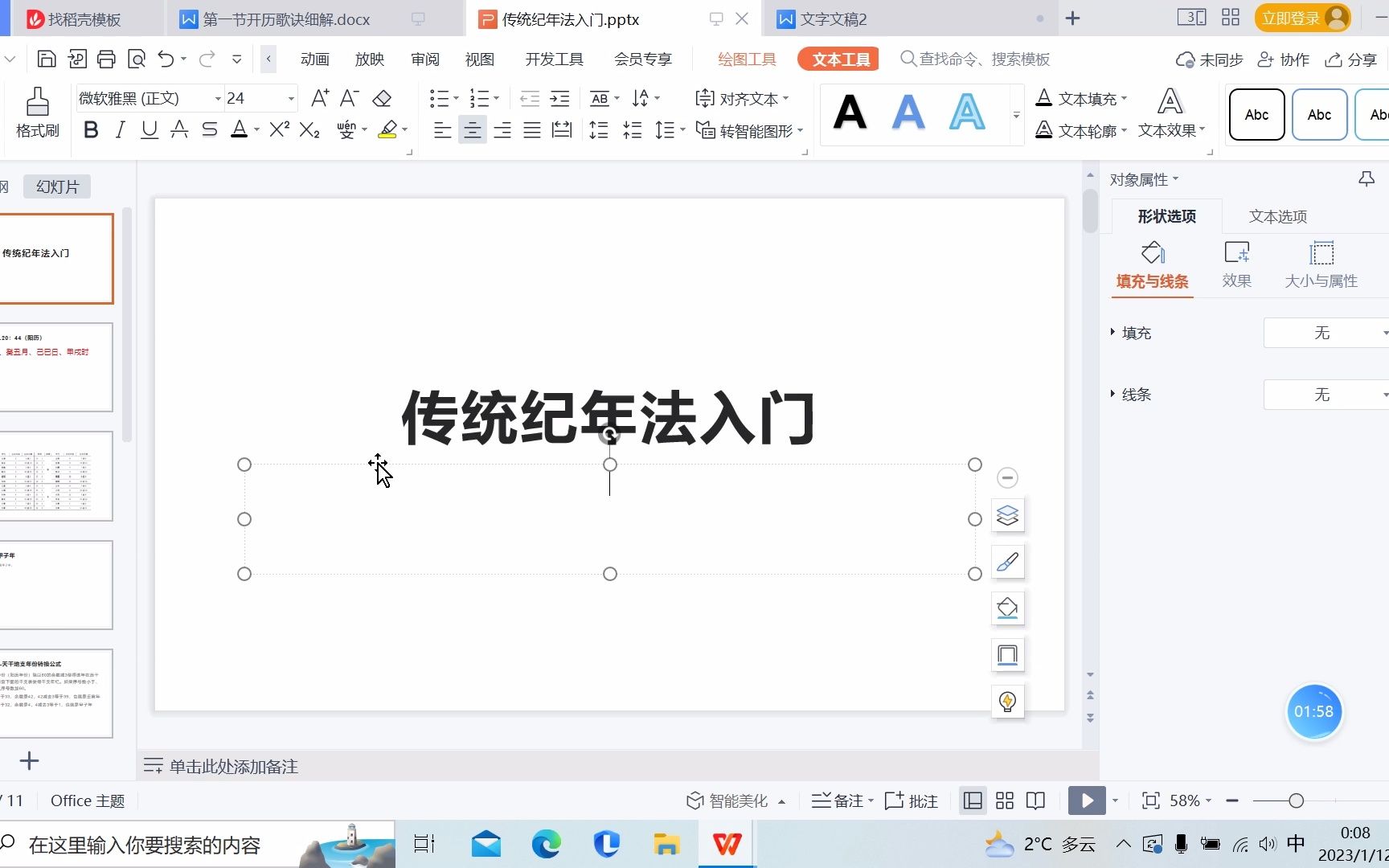
Task: Select justify text alignment
Action: tap(532, 129)
